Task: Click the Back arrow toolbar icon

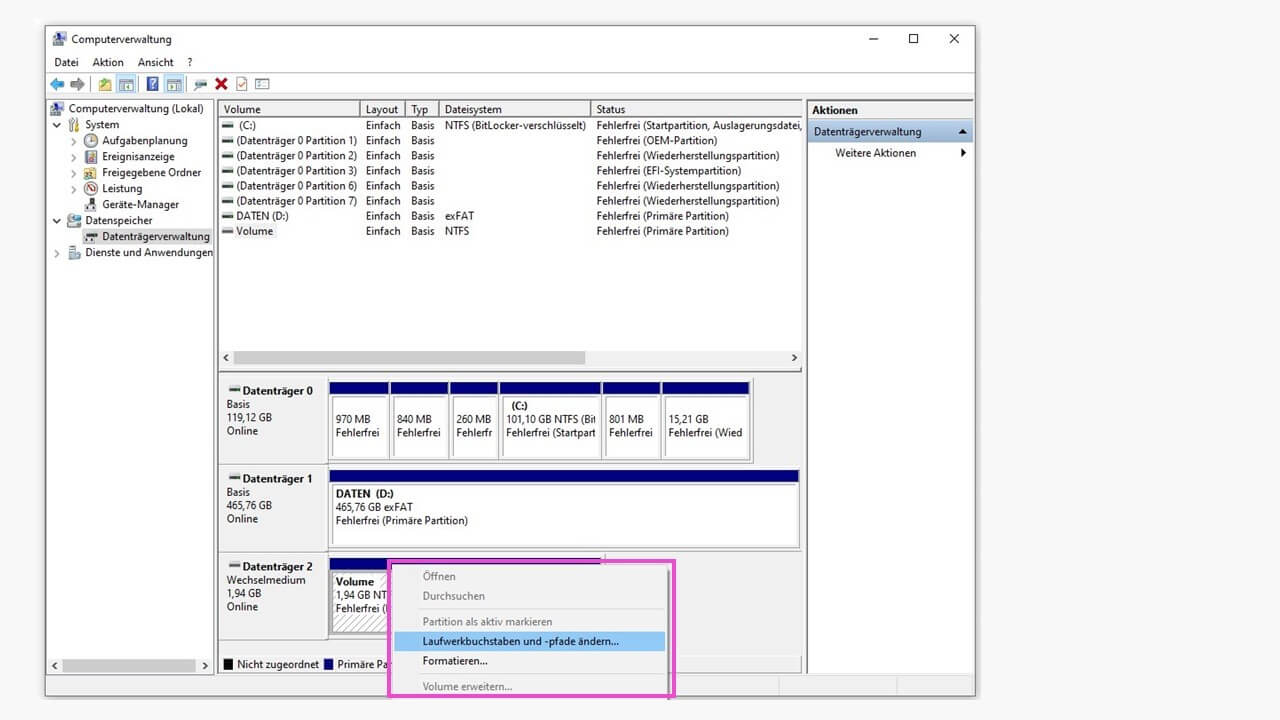Action: 57,84
